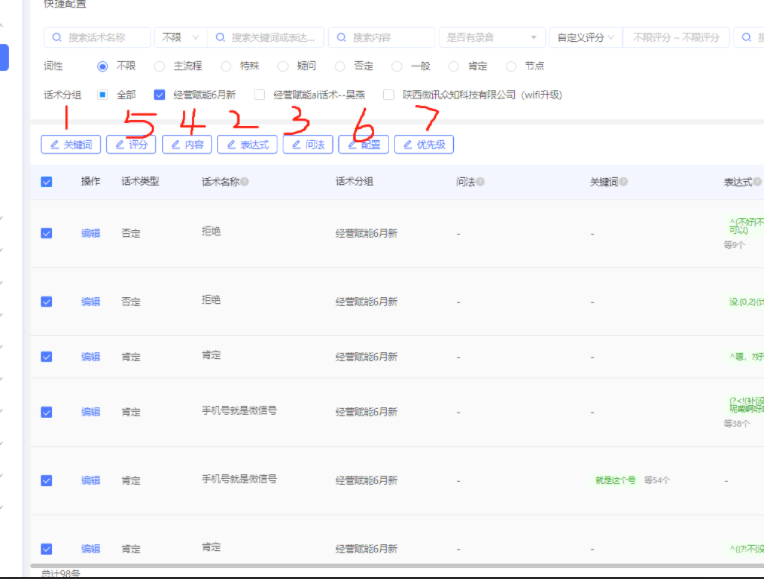Check the 经营赋能ai话术--吴燕 group checkbox
The width and height of the screenshot is (764, 579).
(x=260, y=95)
